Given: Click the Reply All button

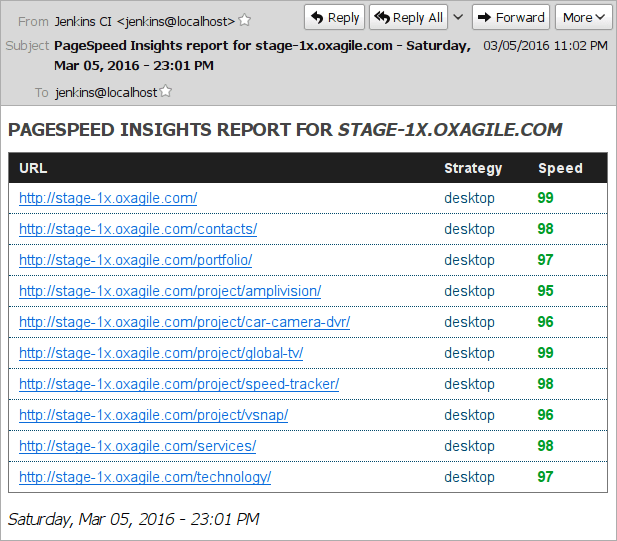Looking at the screenshot, I should pyautogui.click(x=409, y=17).
